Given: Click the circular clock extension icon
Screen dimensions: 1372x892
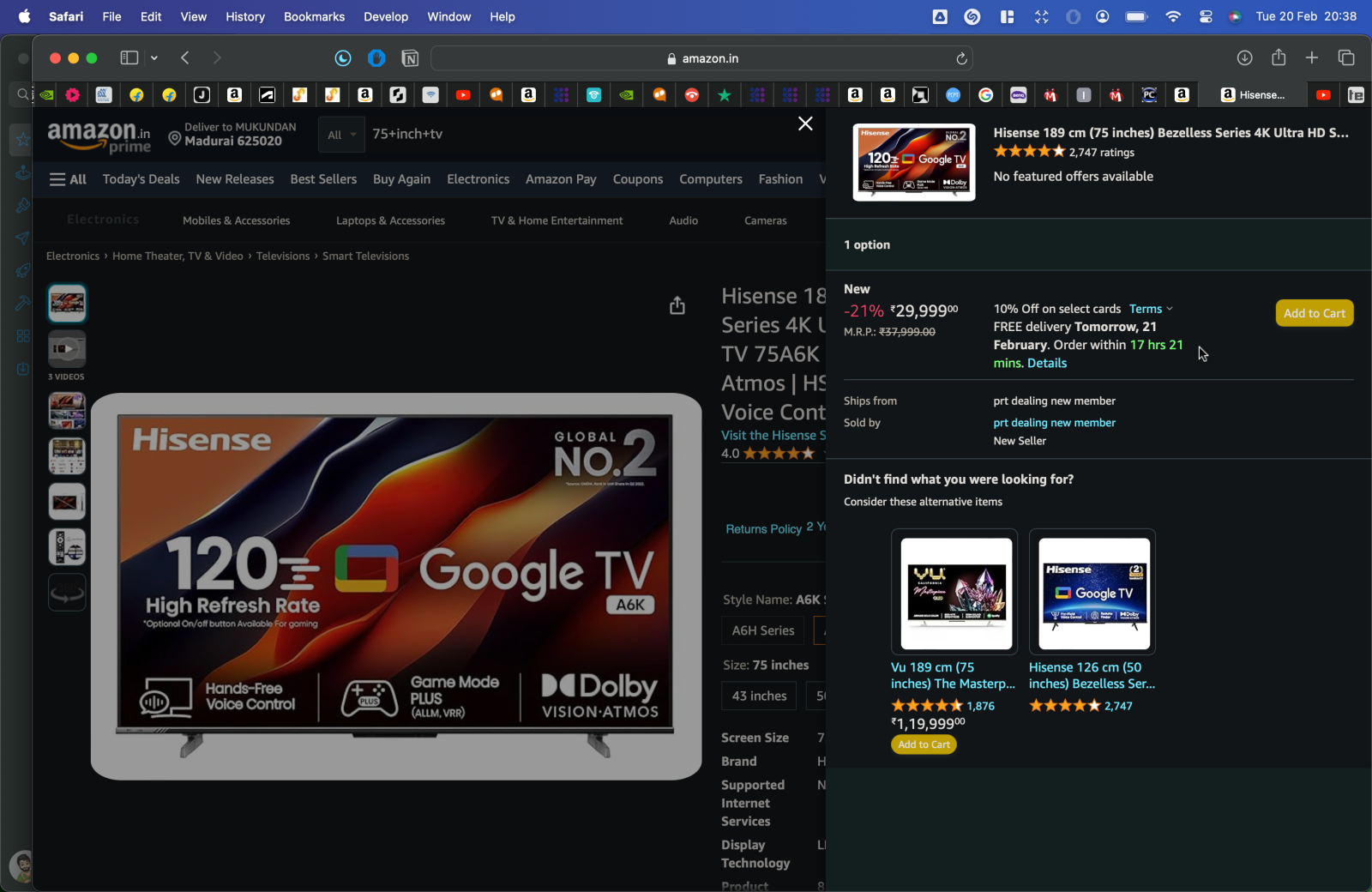Looking at the screenshot, I should (343, 58).
